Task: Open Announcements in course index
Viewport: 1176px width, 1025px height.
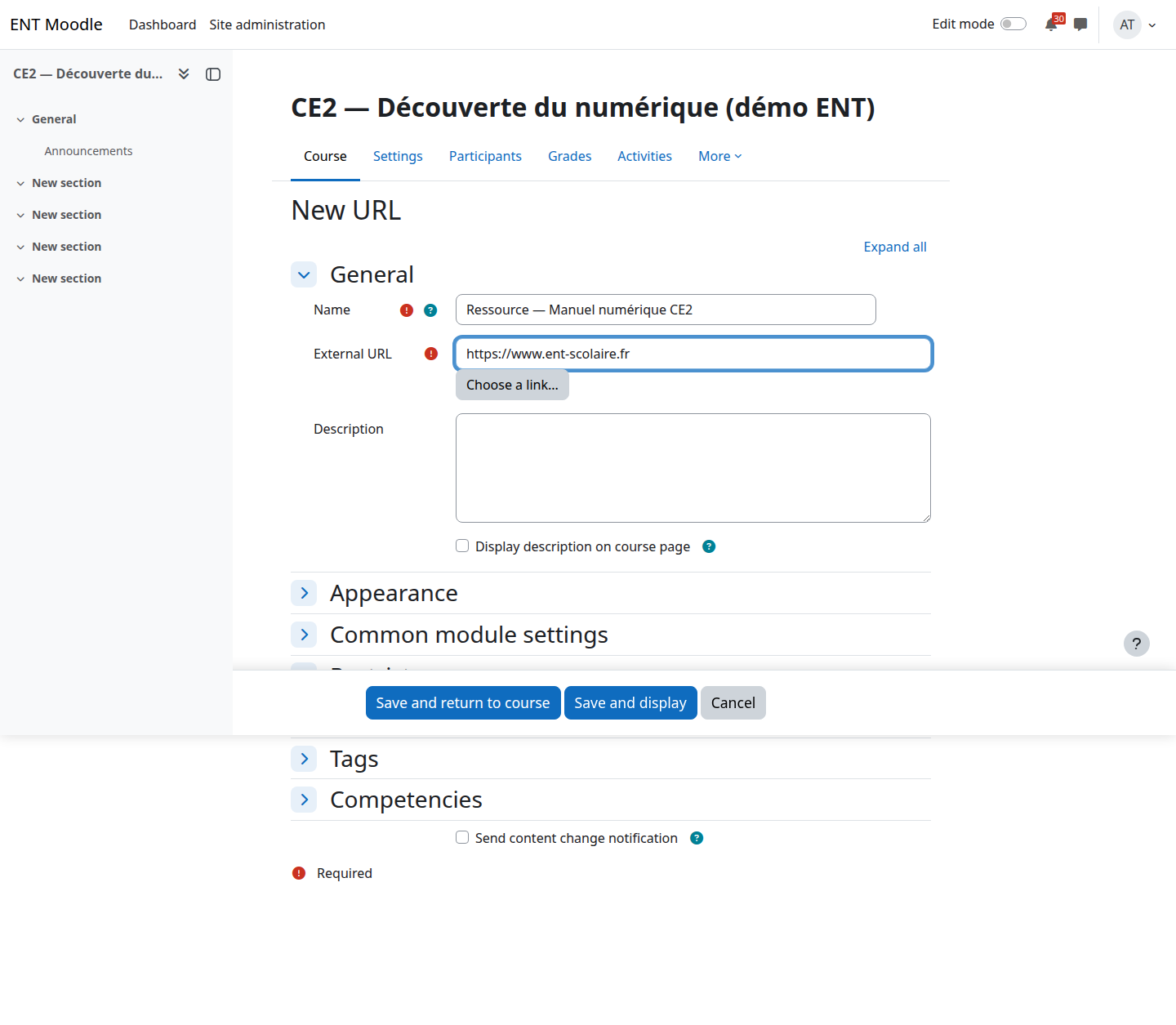Action: tap(88, 151)
